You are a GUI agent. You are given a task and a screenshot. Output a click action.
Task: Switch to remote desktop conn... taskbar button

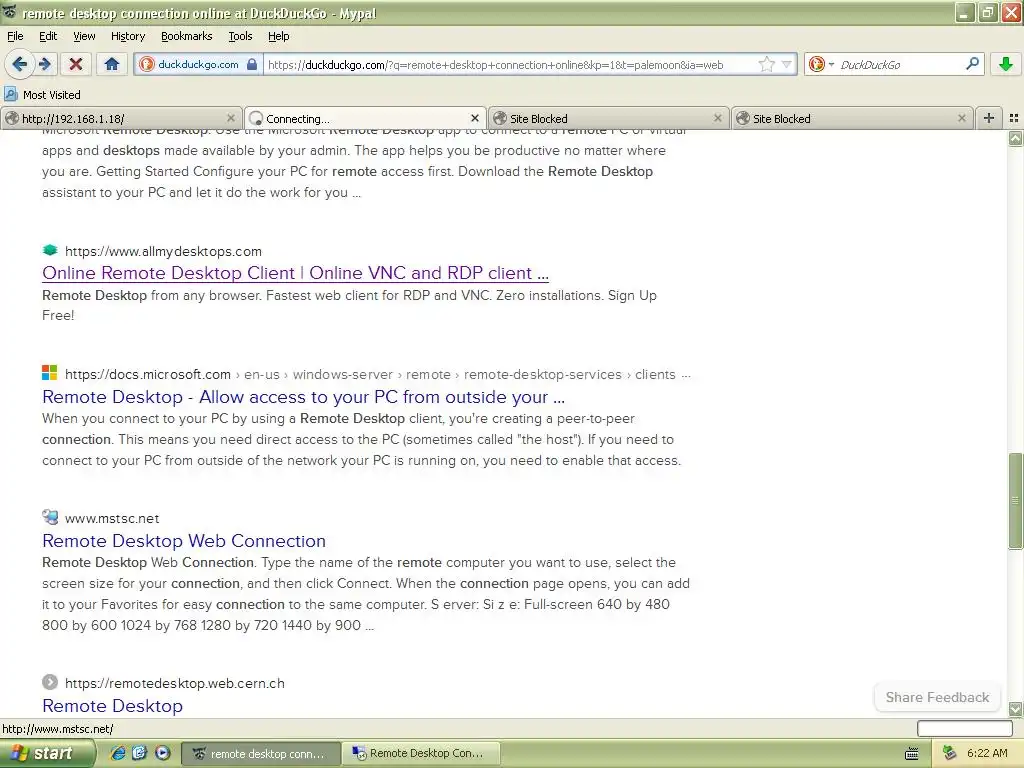(x=260, y=753)
